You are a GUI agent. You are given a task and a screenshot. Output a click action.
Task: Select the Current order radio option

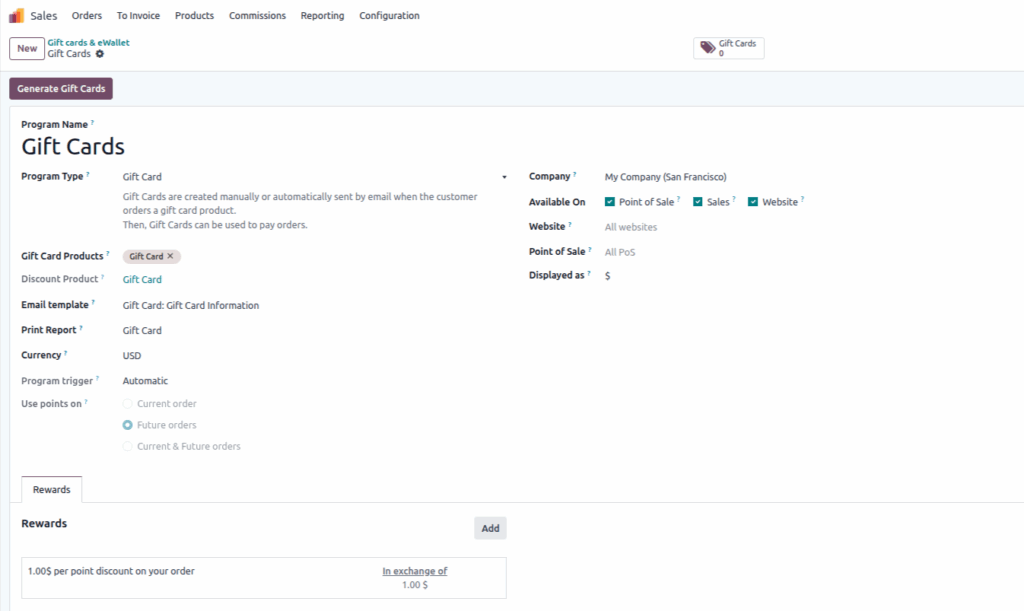(127, 403)
